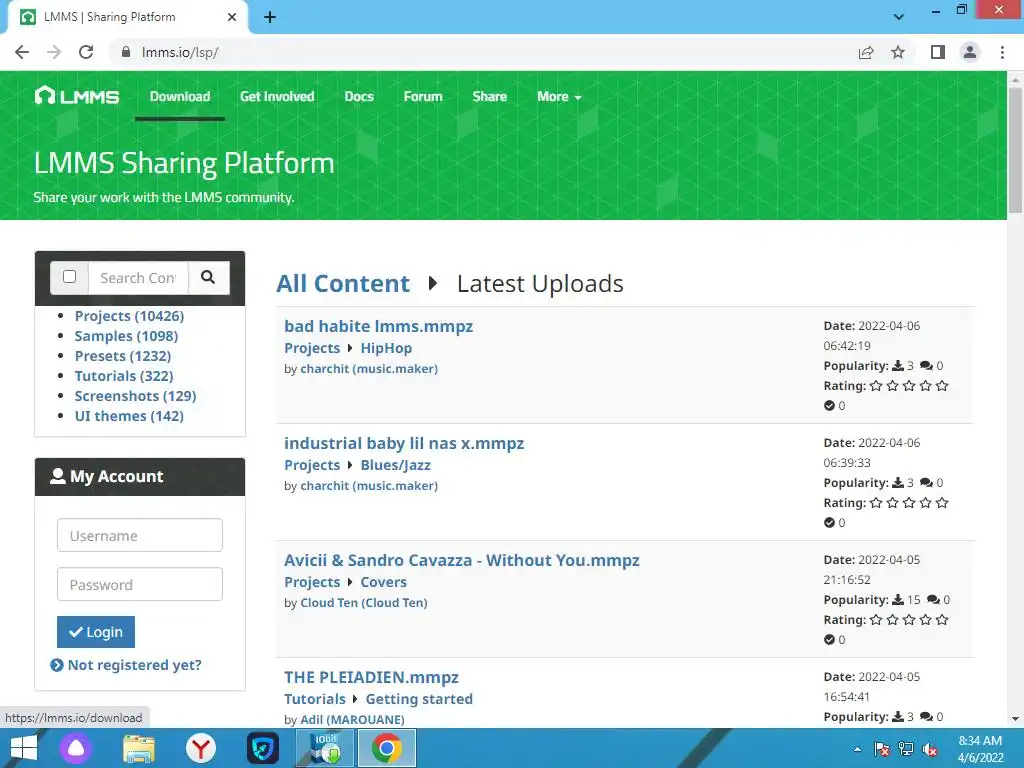Viewport: 1024px width, 768px height.
Task: Open Getting started subcategory link
Action: tap(419, 699)
